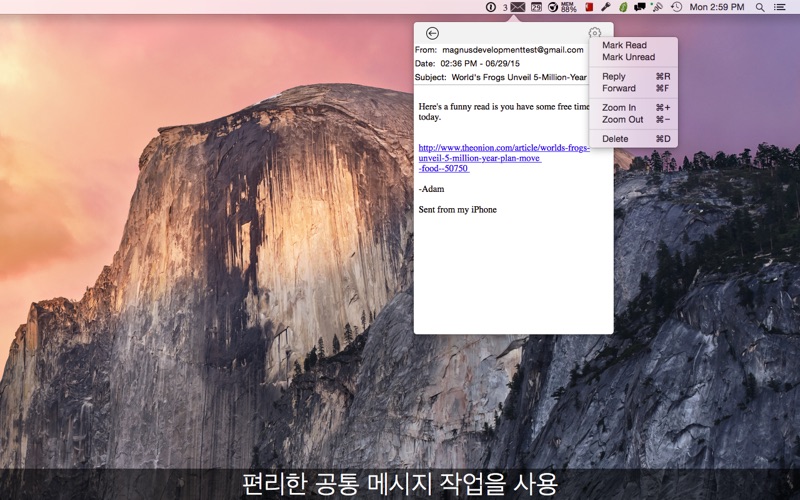This screenshot has width=800, height=500.
Task: Choose Zoom Out from the menu
Action: pos(633,119)
